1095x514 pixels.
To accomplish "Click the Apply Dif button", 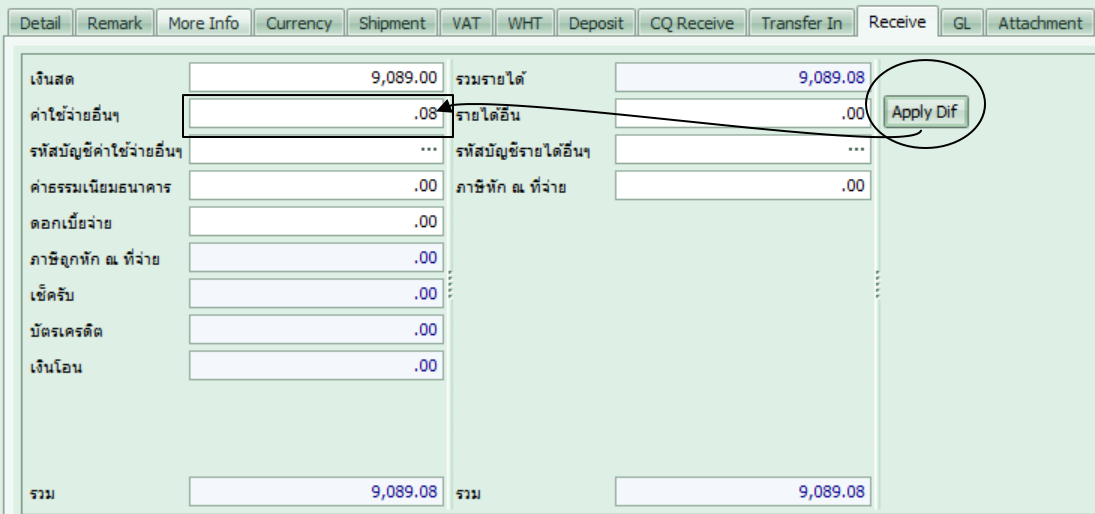I will pos(925,112).
